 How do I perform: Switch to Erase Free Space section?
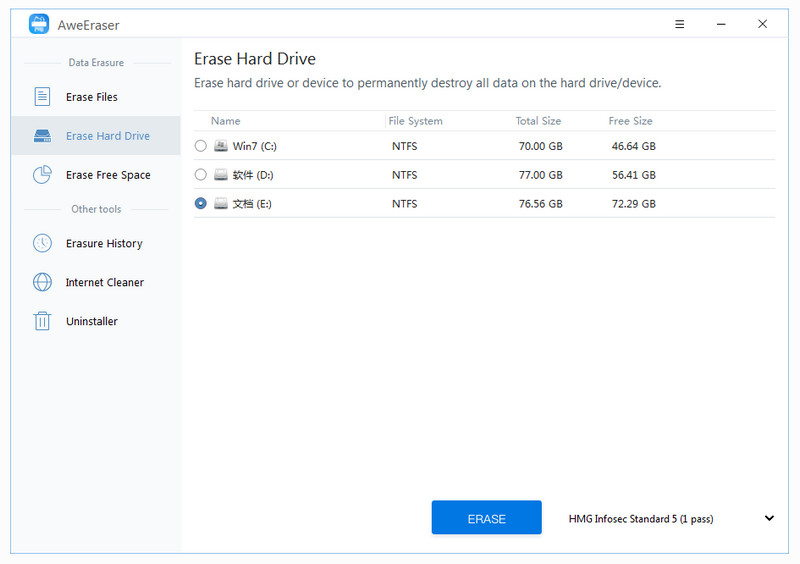tap(96, 175)
